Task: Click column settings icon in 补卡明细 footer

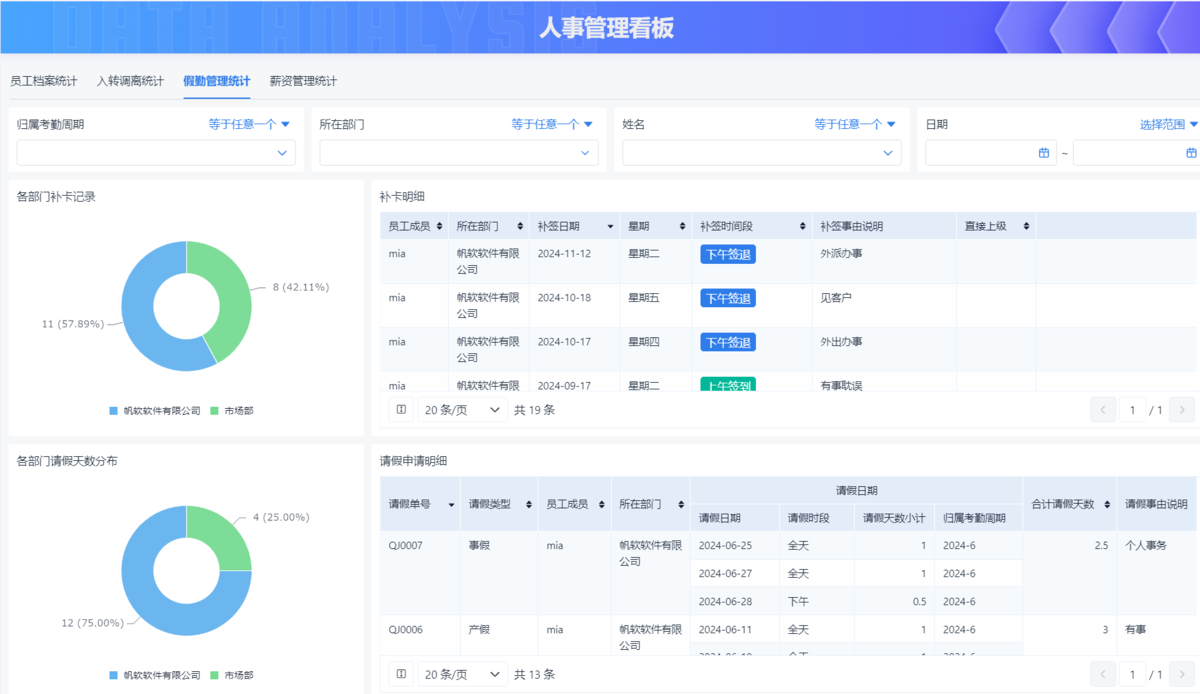Action: (x=401, y=409)
